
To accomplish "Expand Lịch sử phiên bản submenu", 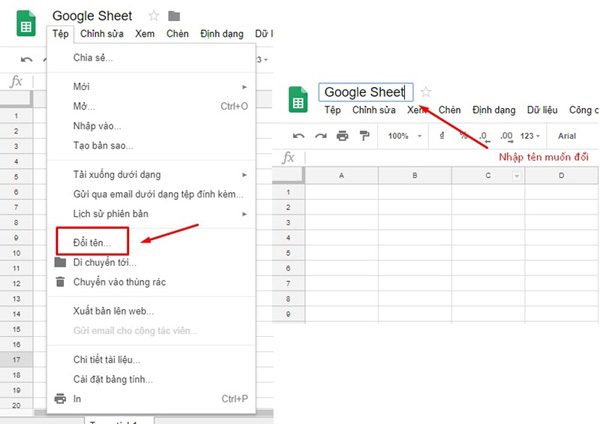I will tap(244, 214).
